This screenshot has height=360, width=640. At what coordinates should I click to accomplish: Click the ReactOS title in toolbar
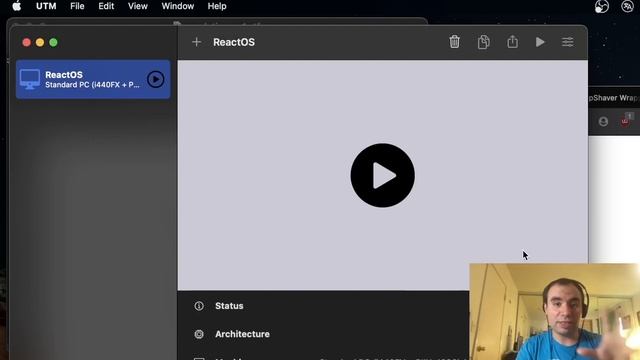(x=234, y=42)
